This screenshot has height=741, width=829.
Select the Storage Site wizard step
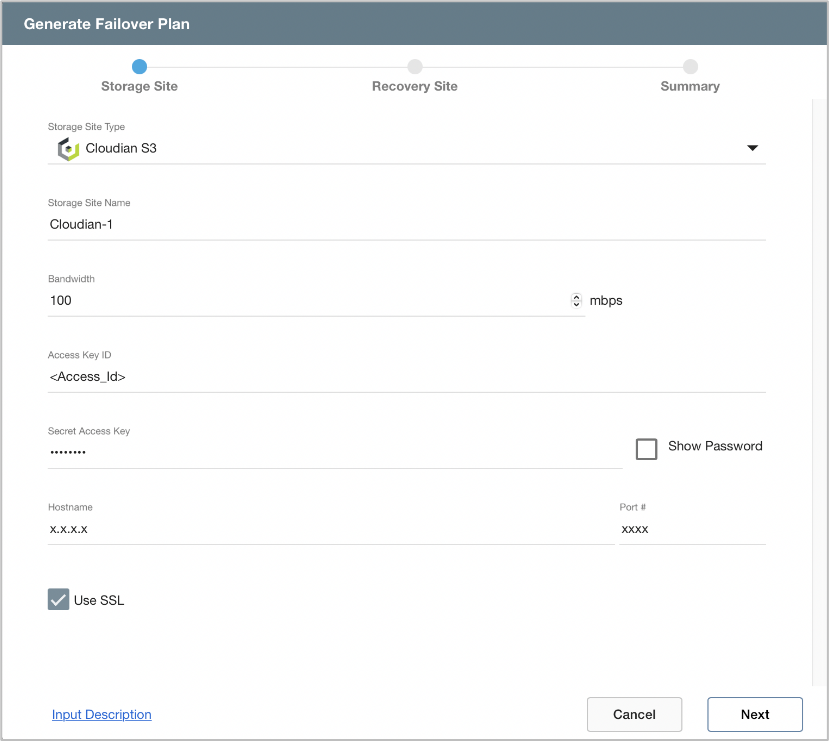139,86
